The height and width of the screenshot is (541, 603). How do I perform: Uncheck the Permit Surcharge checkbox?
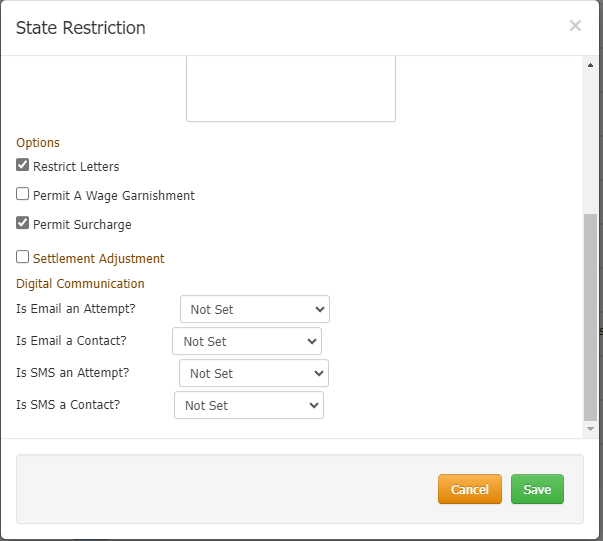point(23,223)
